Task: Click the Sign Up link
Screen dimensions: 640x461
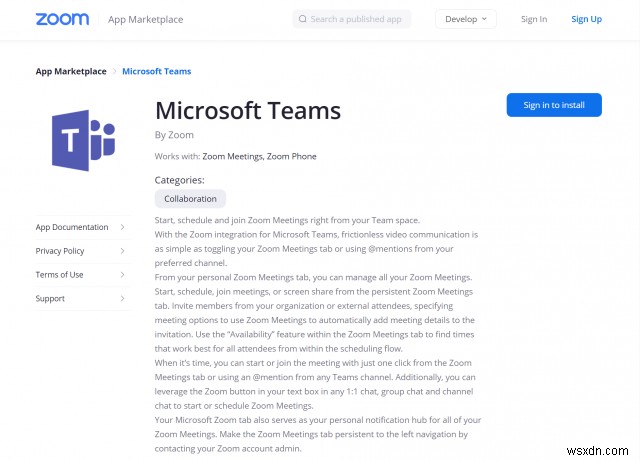Action: (x=587, y=19)
